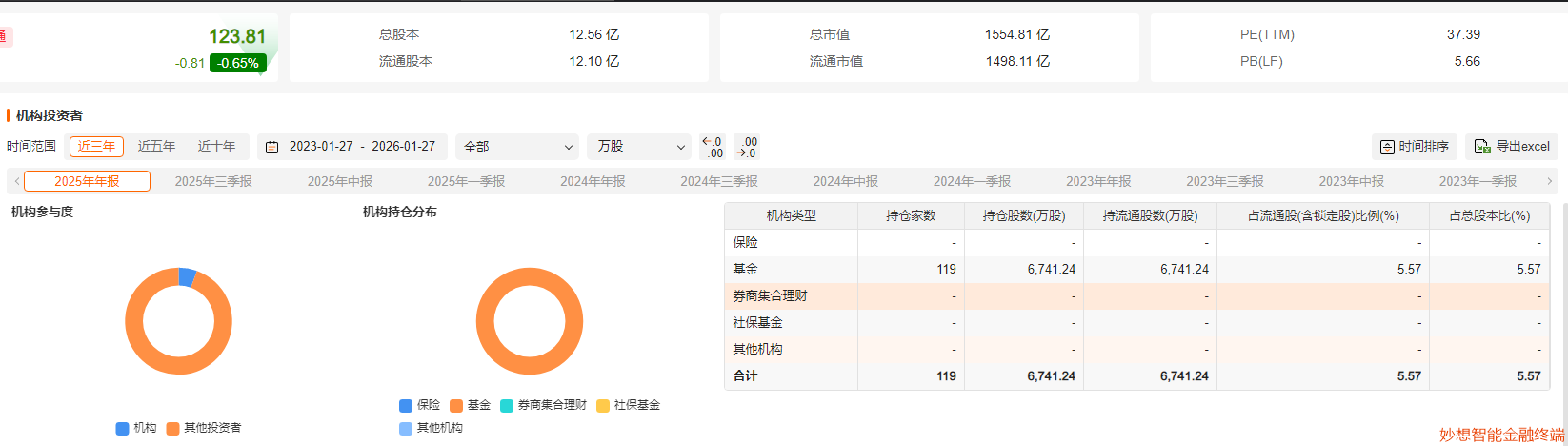Open the 2023年中报 report tab

pos(1351,181)
